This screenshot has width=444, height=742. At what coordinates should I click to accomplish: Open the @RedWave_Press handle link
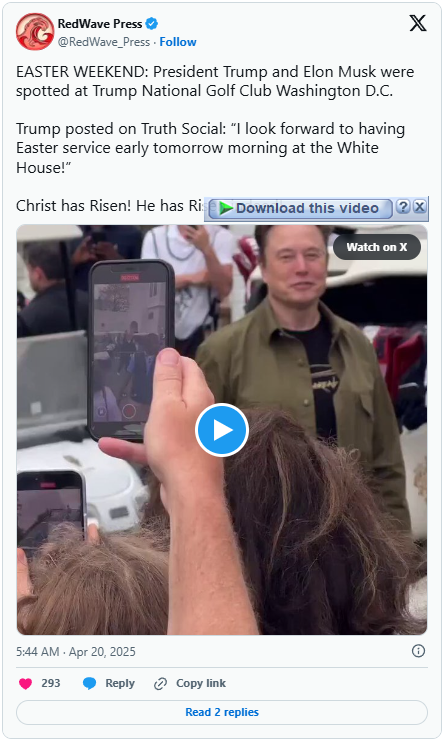tap(104, 42)
